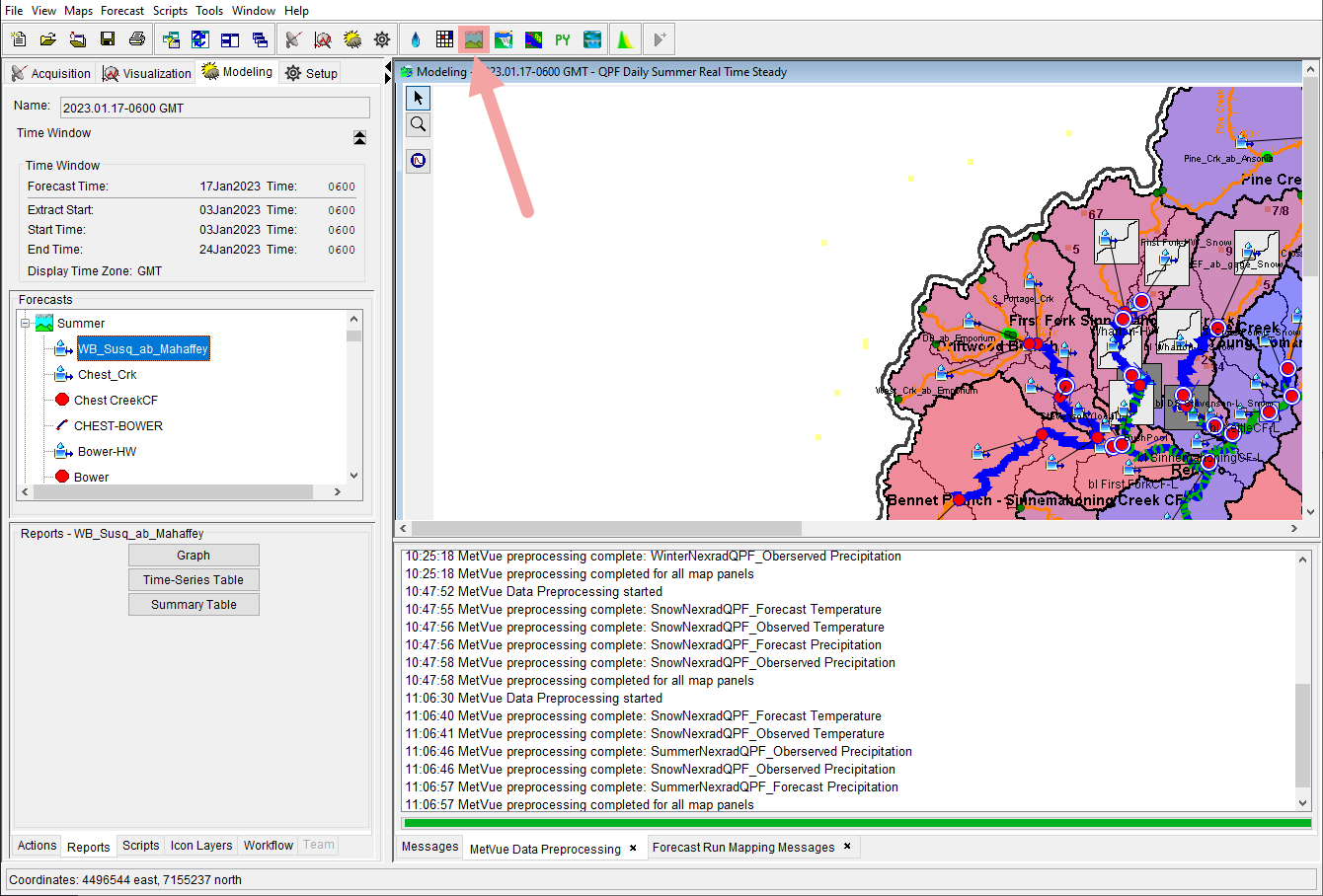The image size is (1323, 896).
Task: Collapse the left panel via splitter arrow
Action: point(387,67)
